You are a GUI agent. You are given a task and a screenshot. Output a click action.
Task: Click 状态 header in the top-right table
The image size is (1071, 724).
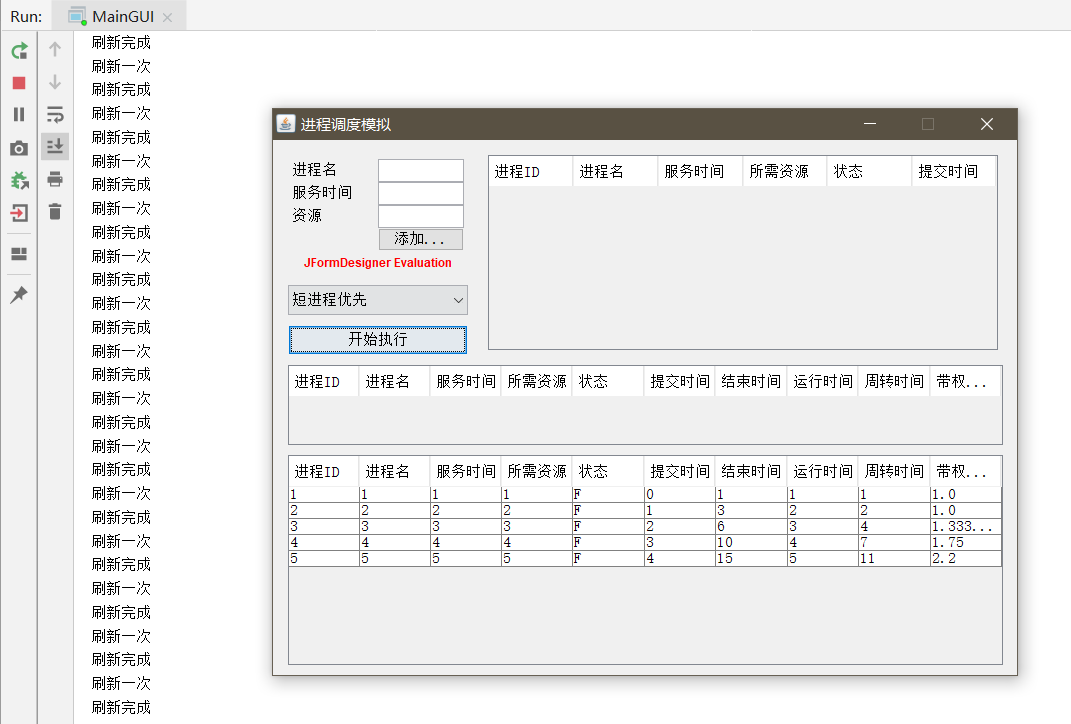[870, 171]
